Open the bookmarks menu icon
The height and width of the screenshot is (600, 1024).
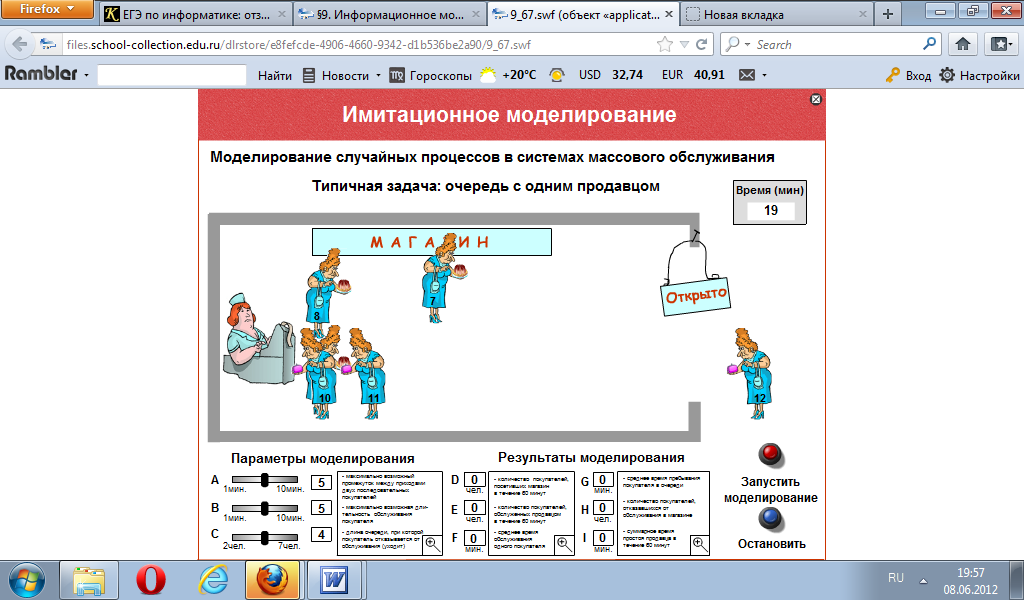pyautogui.click(x=1002, y=44)
